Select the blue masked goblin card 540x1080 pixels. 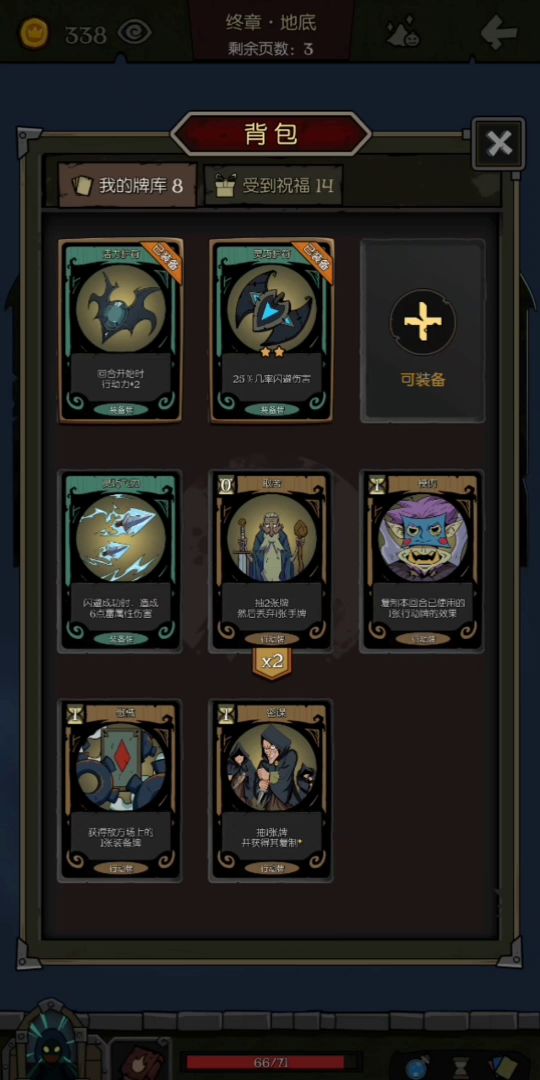coord(423,560)
